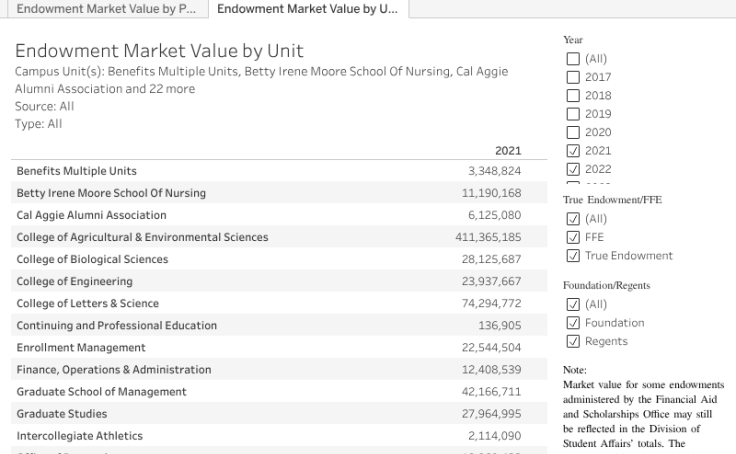Check the 2018 year checkbox
The width and height of the screenshot is (736, 454).
(572, 95)
